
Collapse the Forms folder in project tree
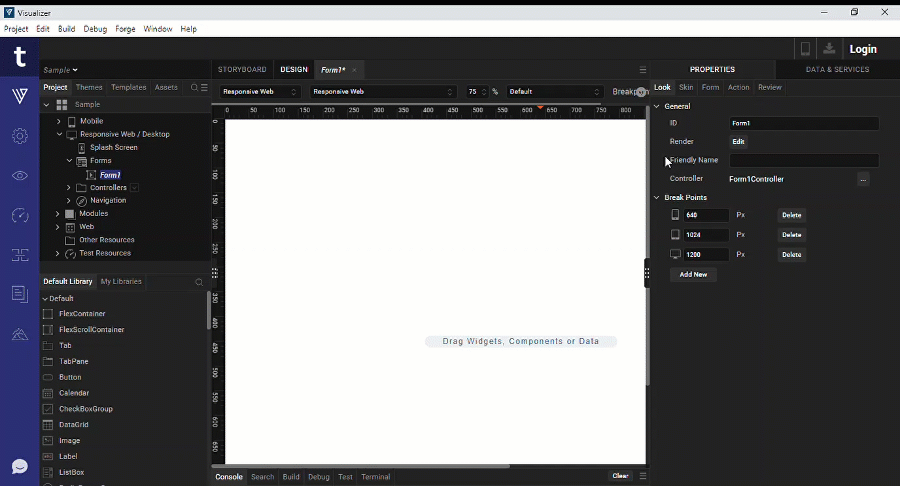[69, 161]
